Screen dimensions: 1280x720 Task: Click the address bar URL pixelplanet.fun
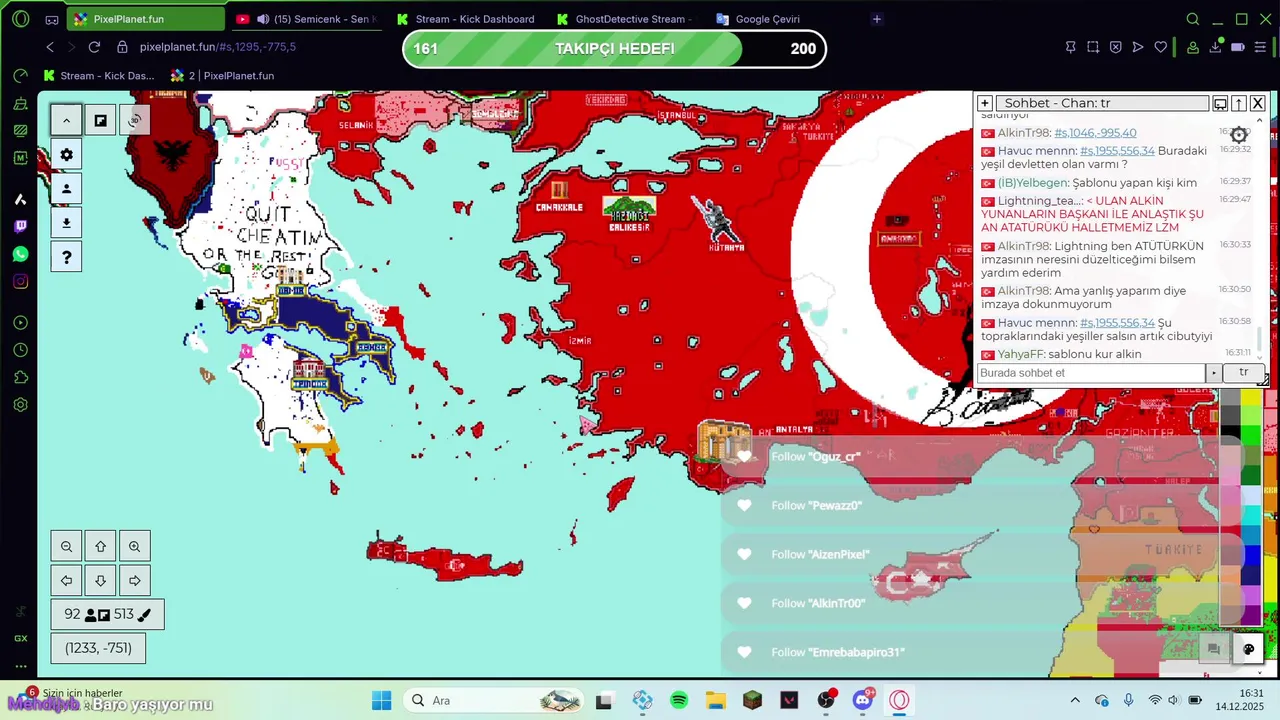click(x=218, y=47)
